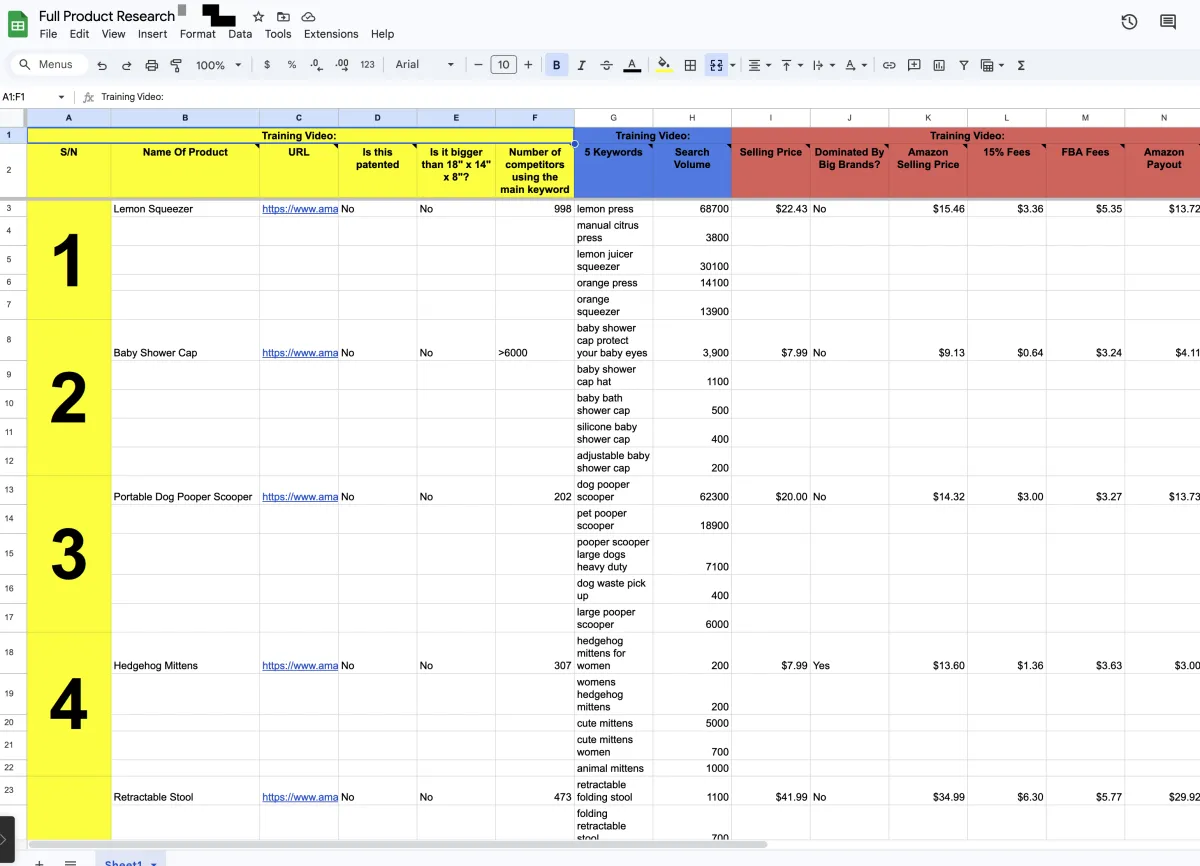
Task: Click the font size field
Action: 503,65
